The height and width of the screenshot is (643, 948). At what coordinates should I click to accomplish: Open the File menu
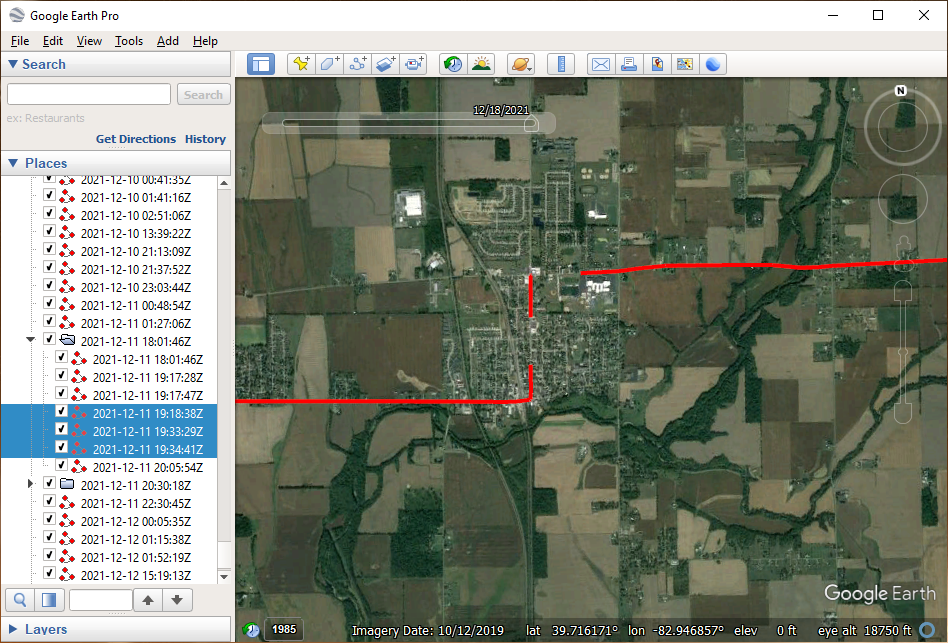[20, 41]
